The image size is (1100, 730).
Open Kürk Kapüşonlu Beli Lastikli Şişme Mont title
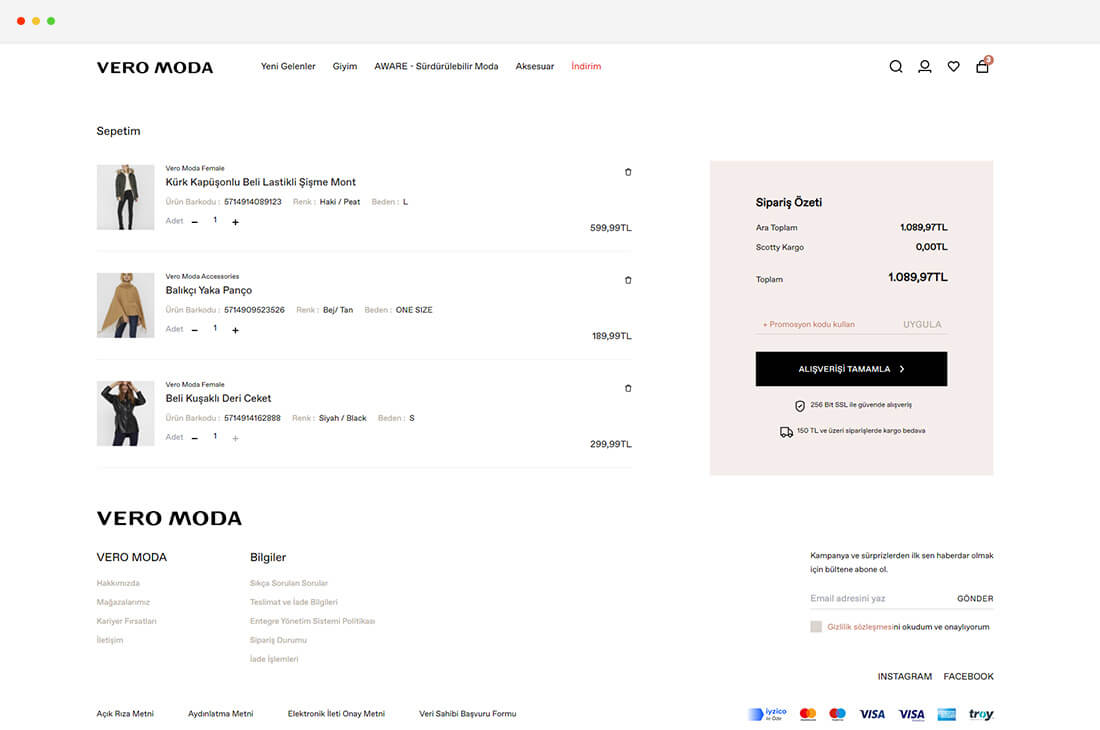[x=260, y=182]
